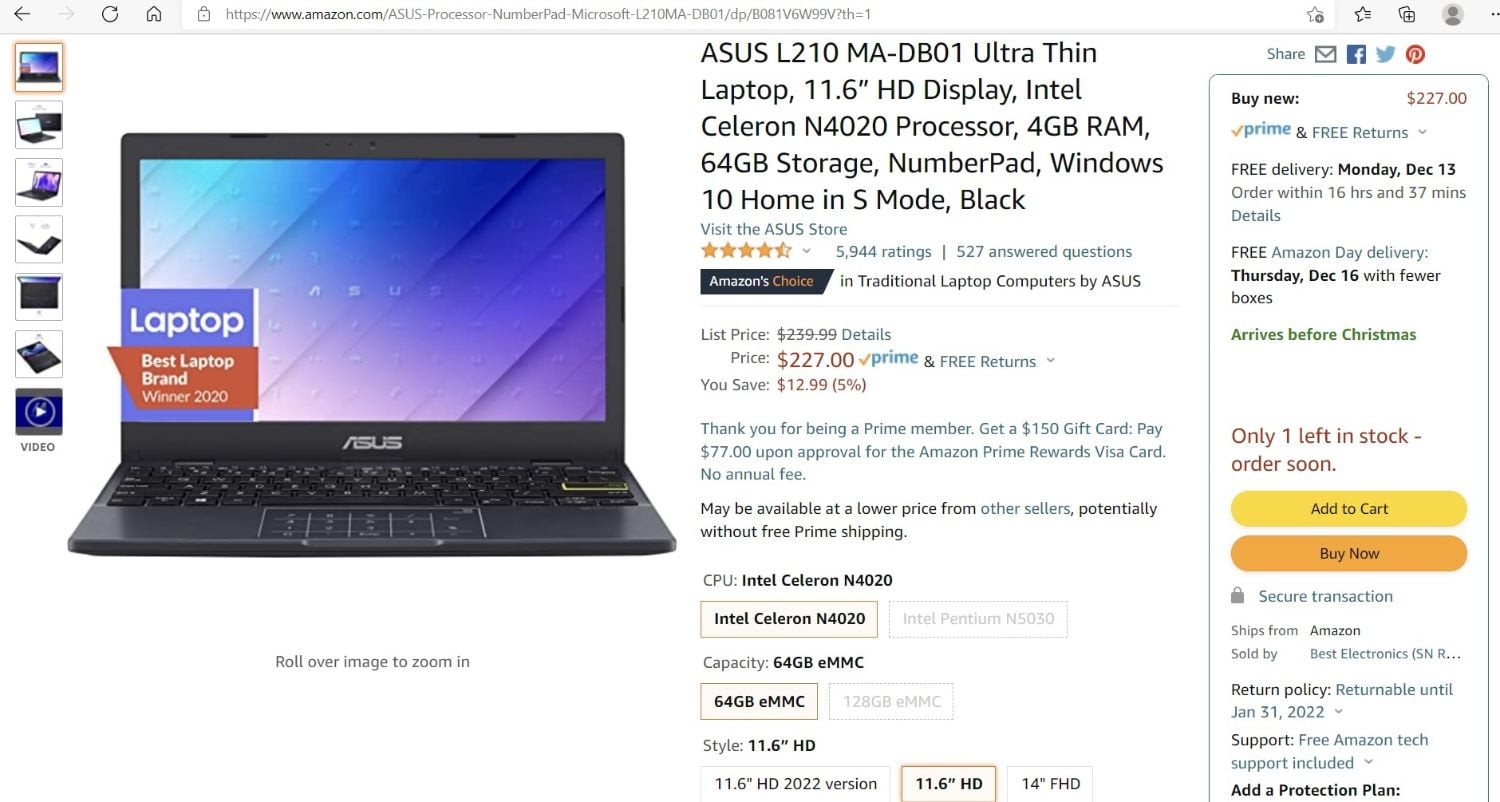This screenshot has height=802, width=1500.
Task: Expand the return policy details chevron
Action: [1339, 712]
